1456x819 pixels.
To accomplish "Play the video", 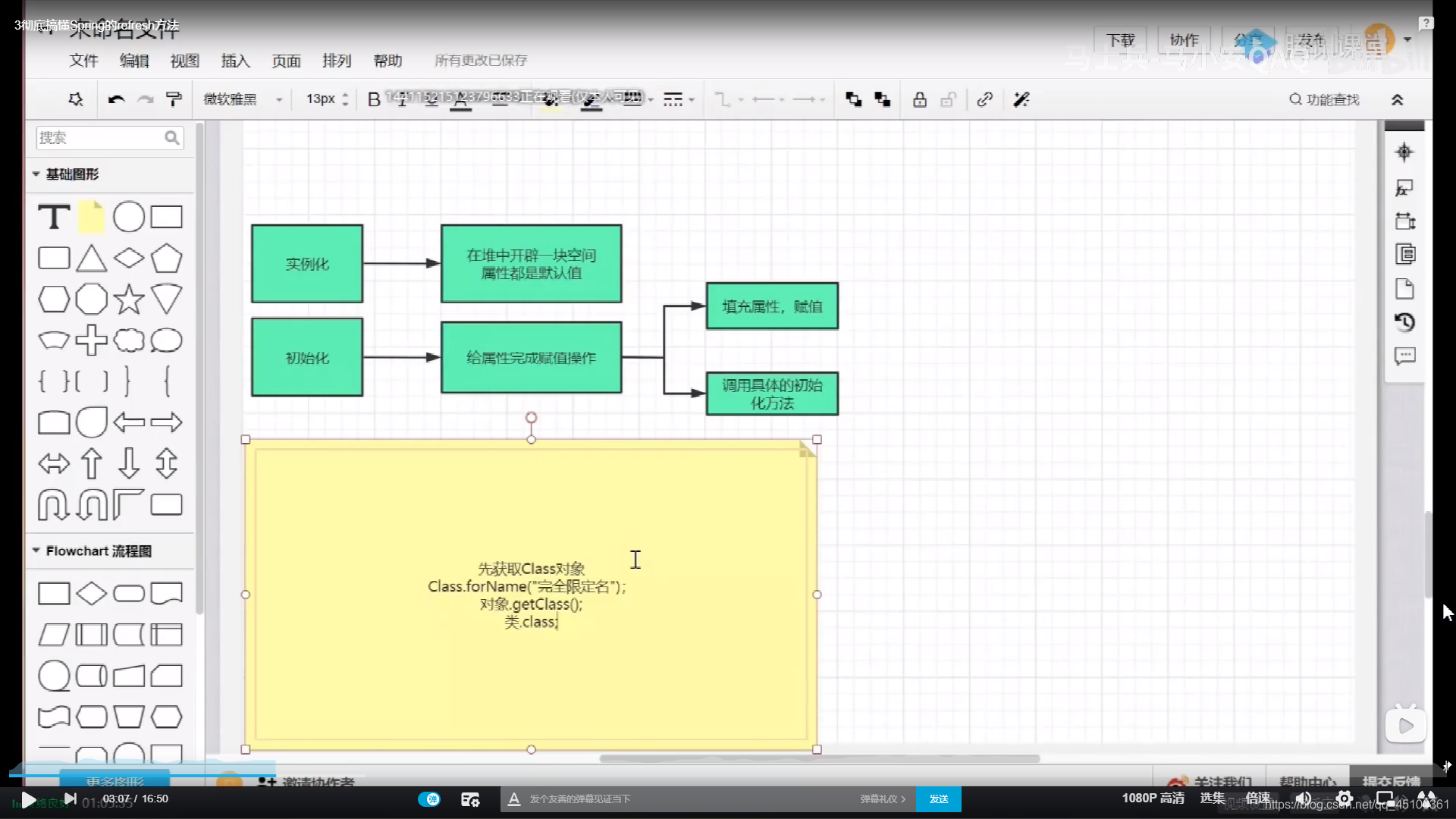I will (27, 799).
